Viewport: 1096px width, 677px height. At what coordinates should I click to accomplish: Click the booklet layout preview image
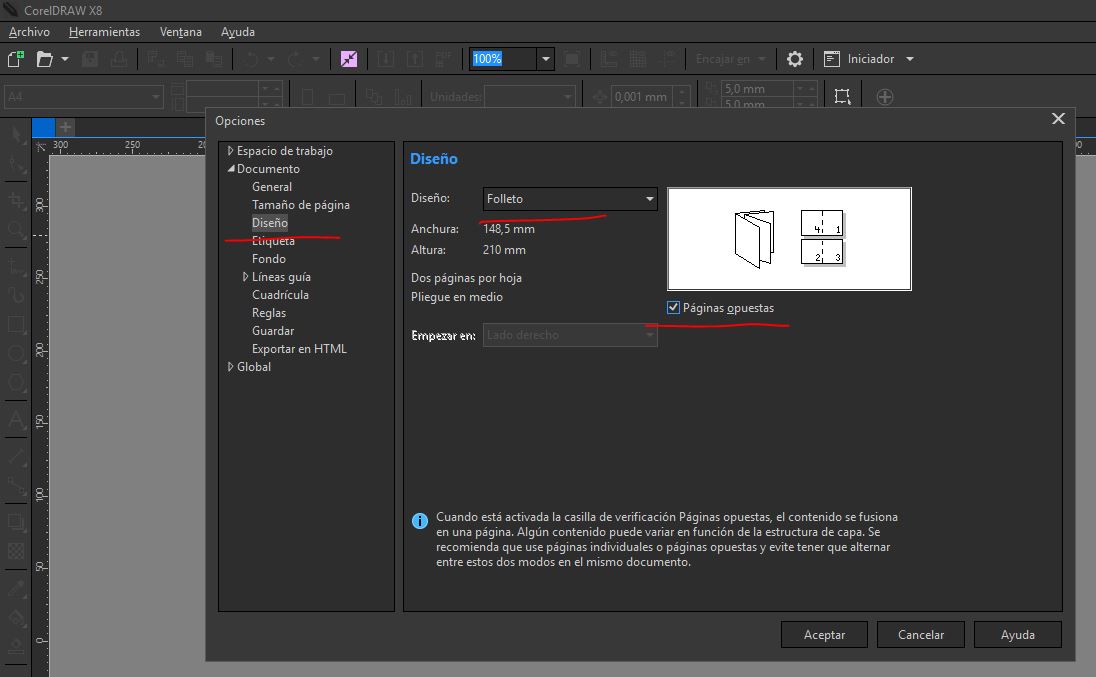(x=789, y=239)
